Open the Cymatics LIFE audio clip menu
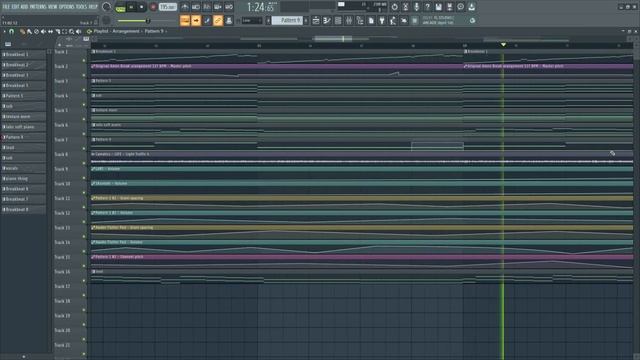The height and width of the screenshot is (360, 640). click(93, 154)
